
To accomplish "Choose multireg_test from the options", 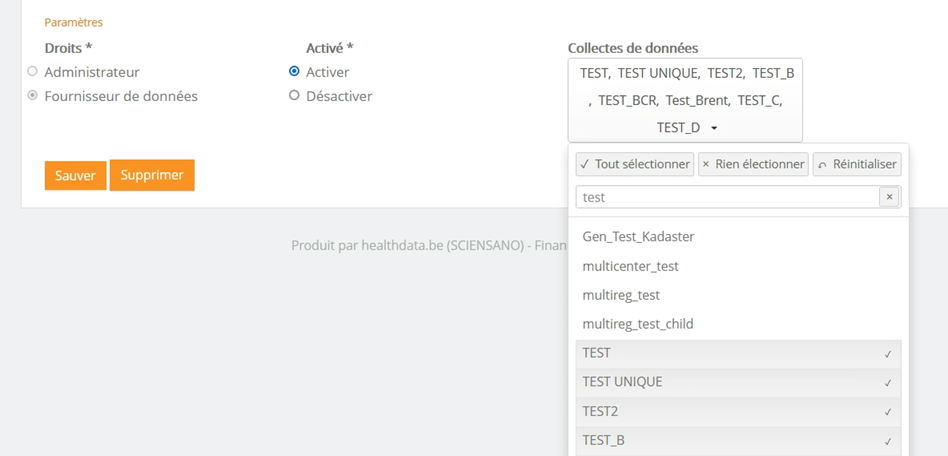I will pyautogui.click(x=621, y=295).
